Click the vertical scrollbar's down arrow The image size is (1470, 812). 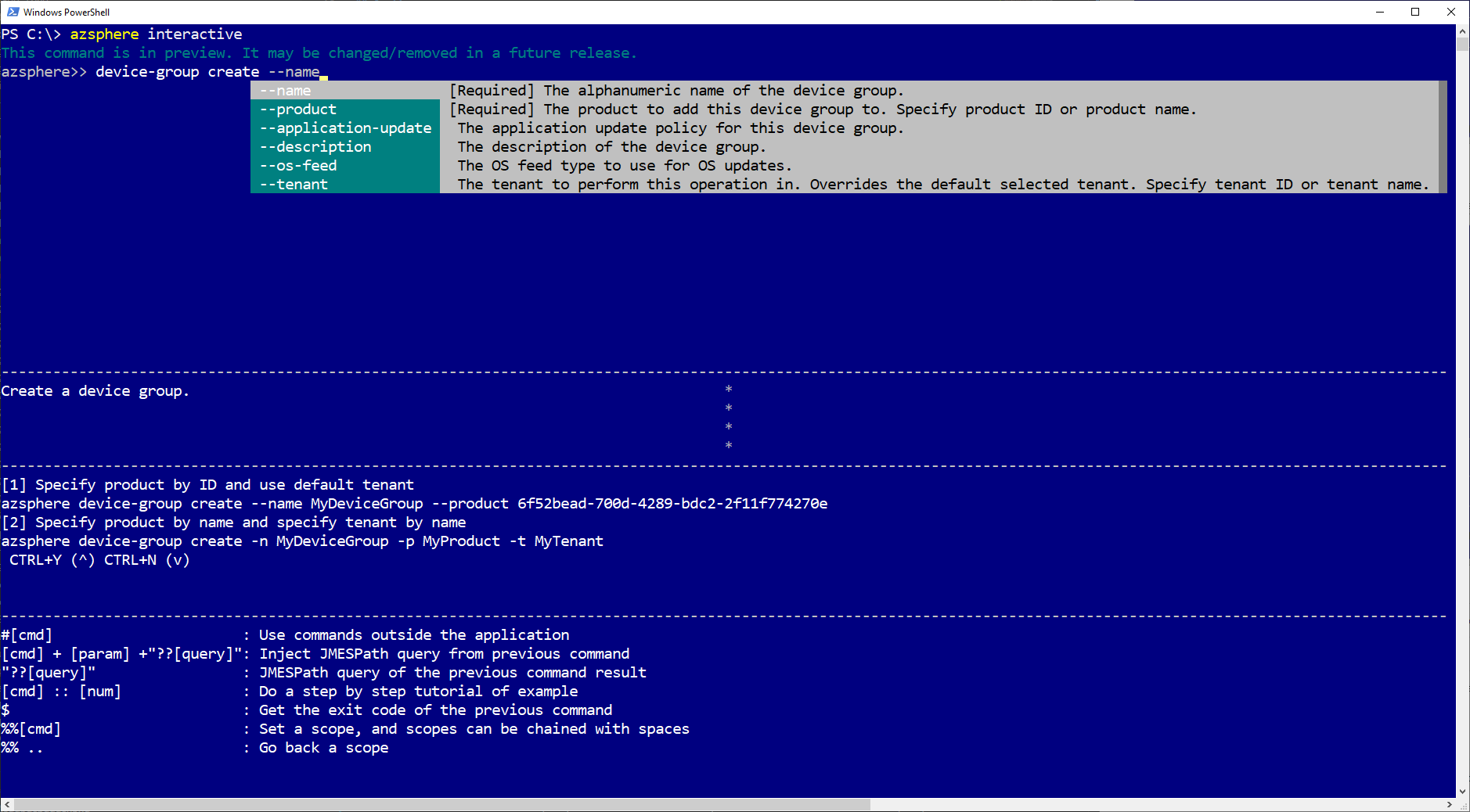[x=1462, y=791]
